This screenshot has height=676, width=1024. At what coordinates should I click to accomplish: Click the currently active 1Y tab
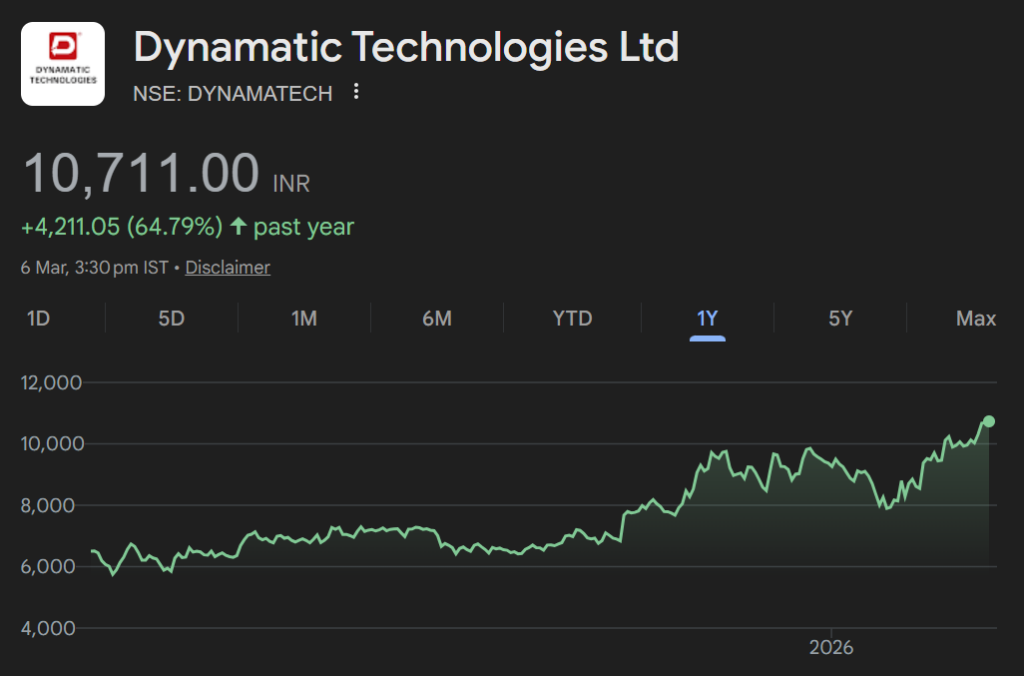click(x=707, y=318)
